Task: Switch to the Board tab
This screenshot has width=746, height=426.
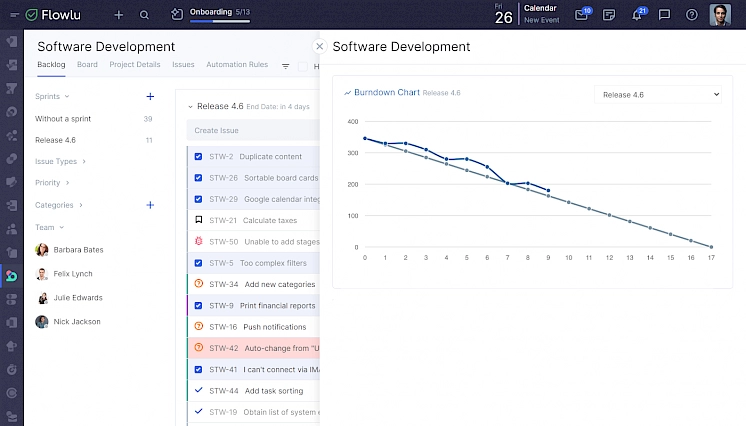Action: click(x=87, y=65)
